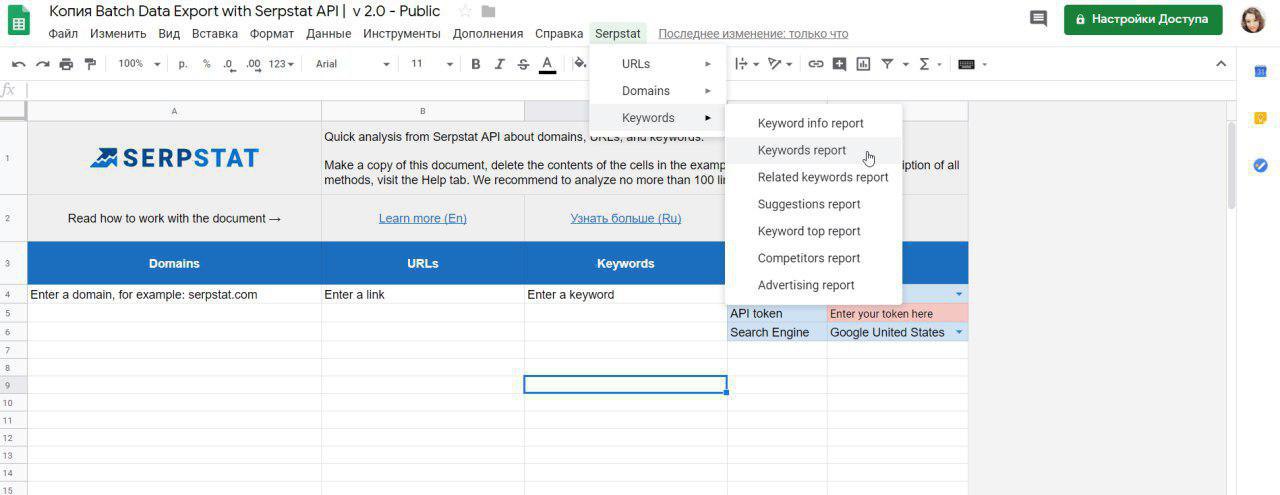Open the Данные menu
This screenshot has width=1280, height=495.
329,33
